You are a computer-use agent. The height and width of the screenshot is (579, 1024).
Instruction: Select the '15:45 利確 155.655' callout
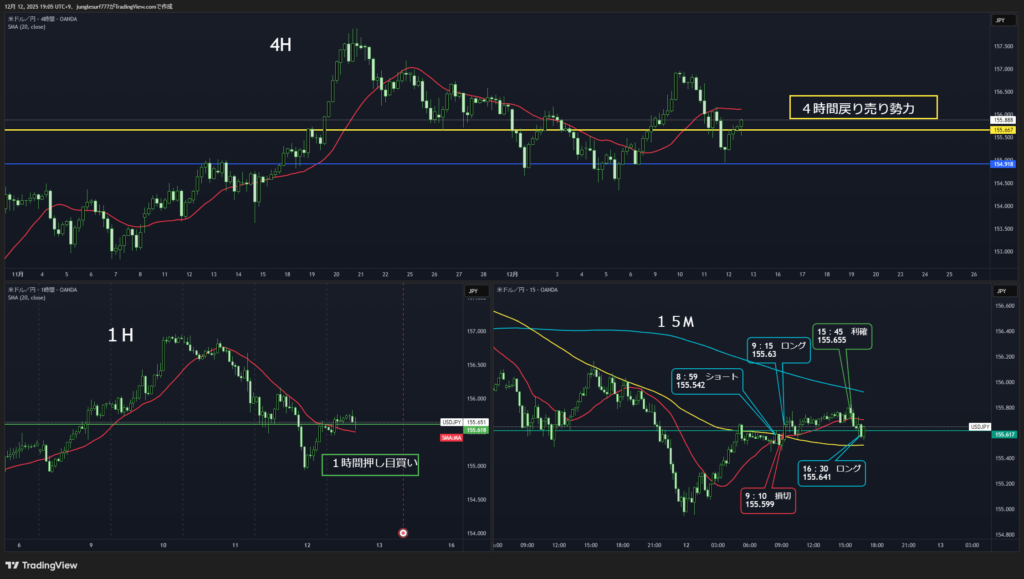click(x=841, y=334)
